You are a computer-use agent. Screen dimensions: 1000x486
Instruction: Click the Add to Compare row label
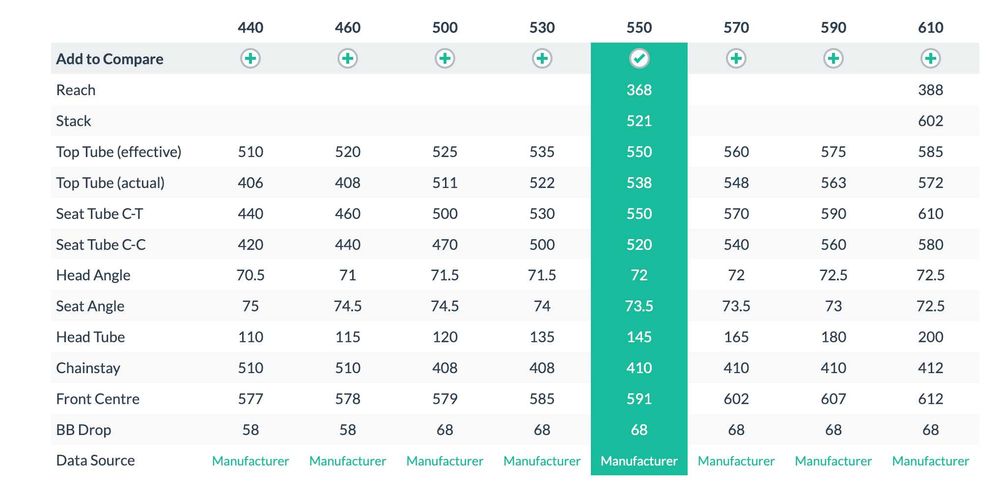[109, 59]
